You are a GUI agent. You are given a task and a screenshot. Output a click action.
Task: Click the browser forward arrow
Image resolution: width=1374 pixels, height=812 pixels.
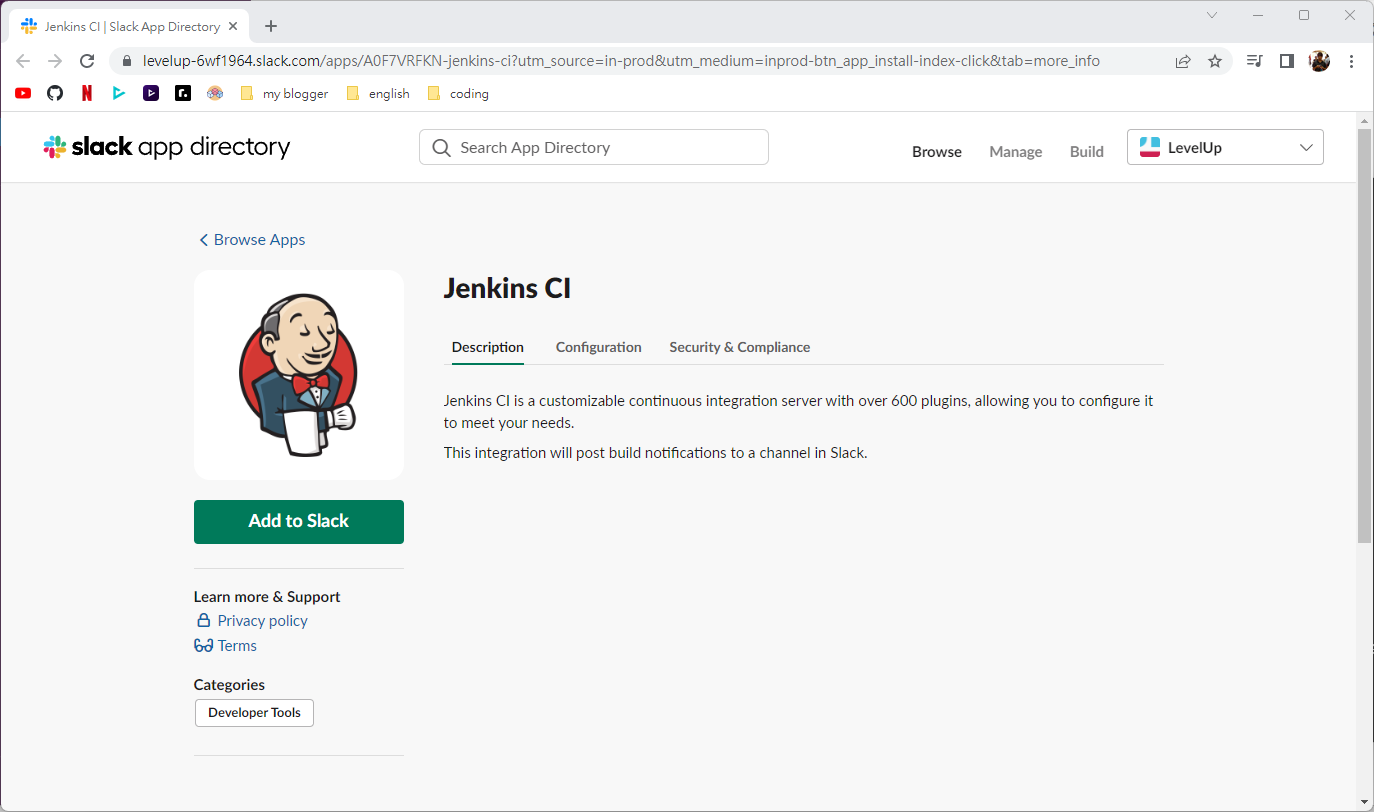point(55,61)
